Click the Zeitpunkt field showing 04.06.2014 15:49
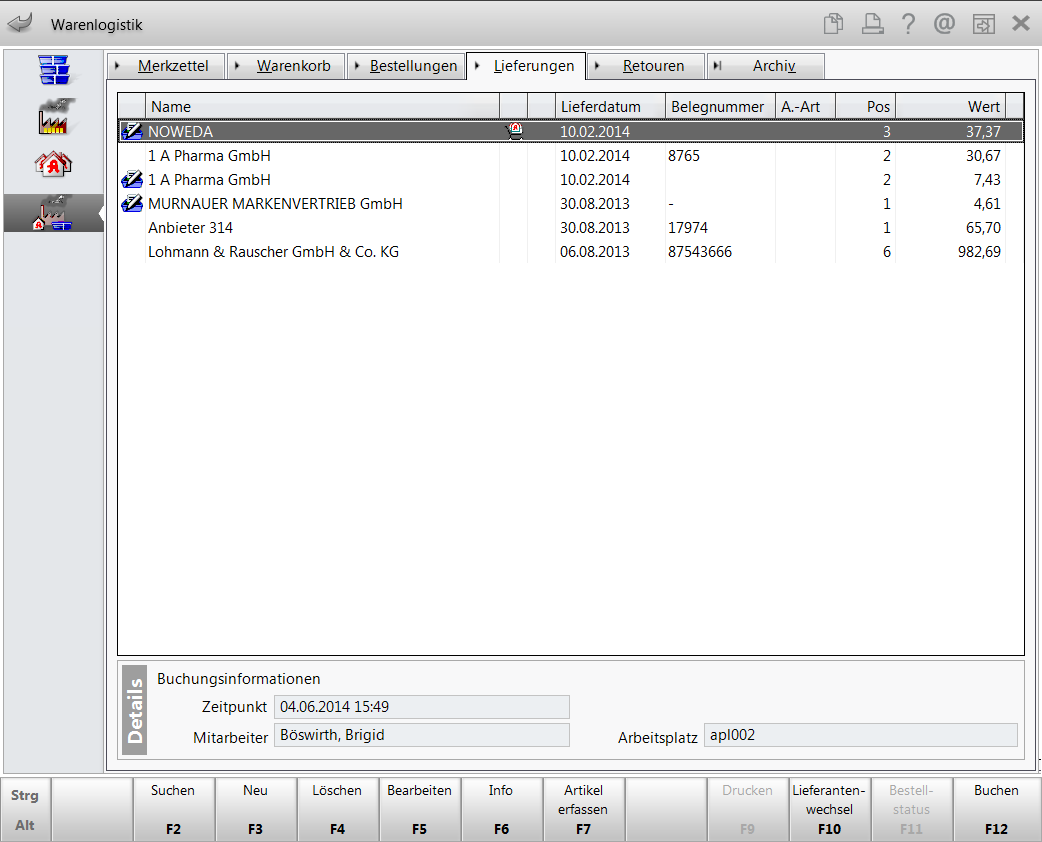The image size is (1042, 842). tap(422, 706)
